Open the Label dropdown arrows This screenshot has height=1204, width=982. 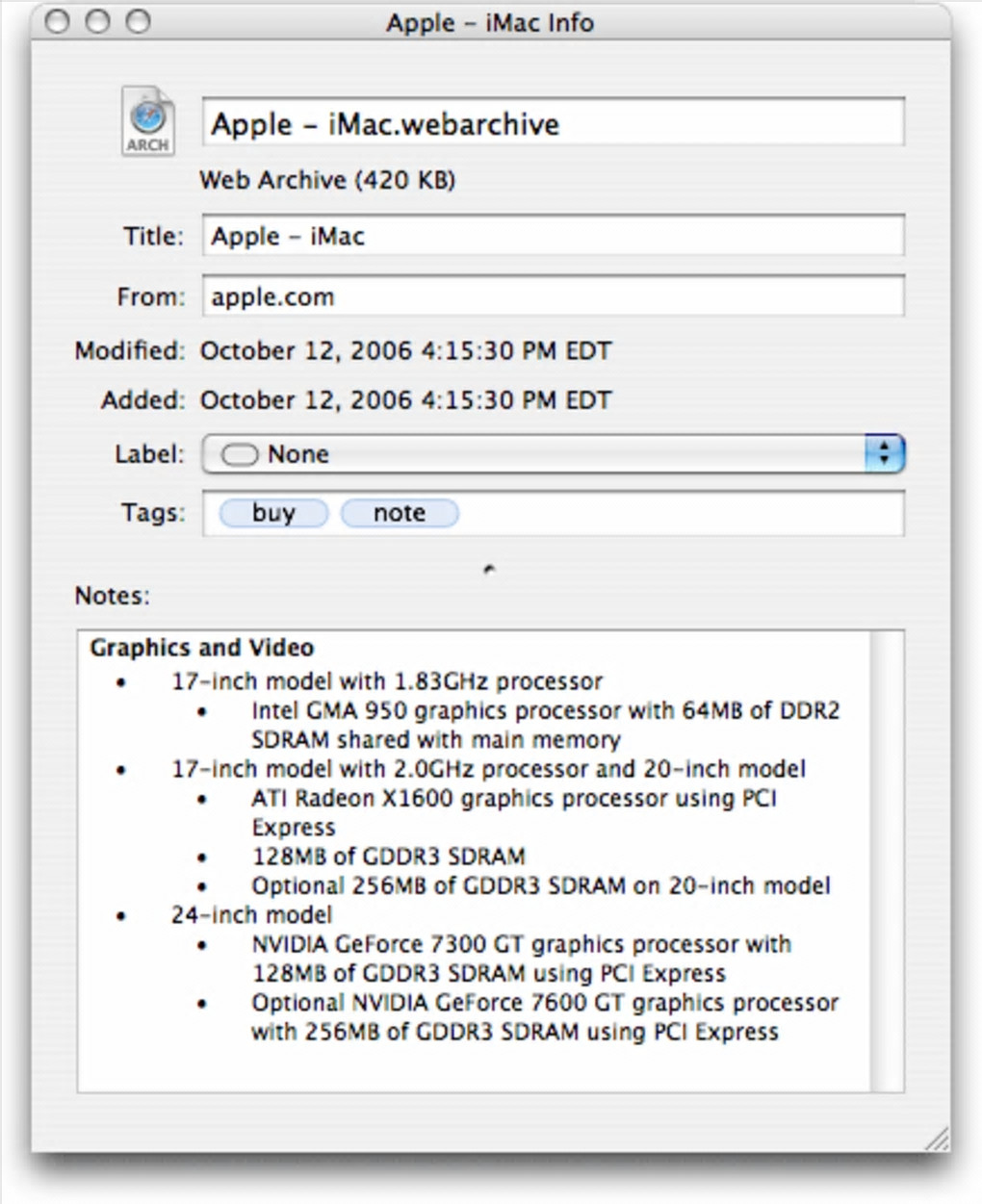click(884, 453)
